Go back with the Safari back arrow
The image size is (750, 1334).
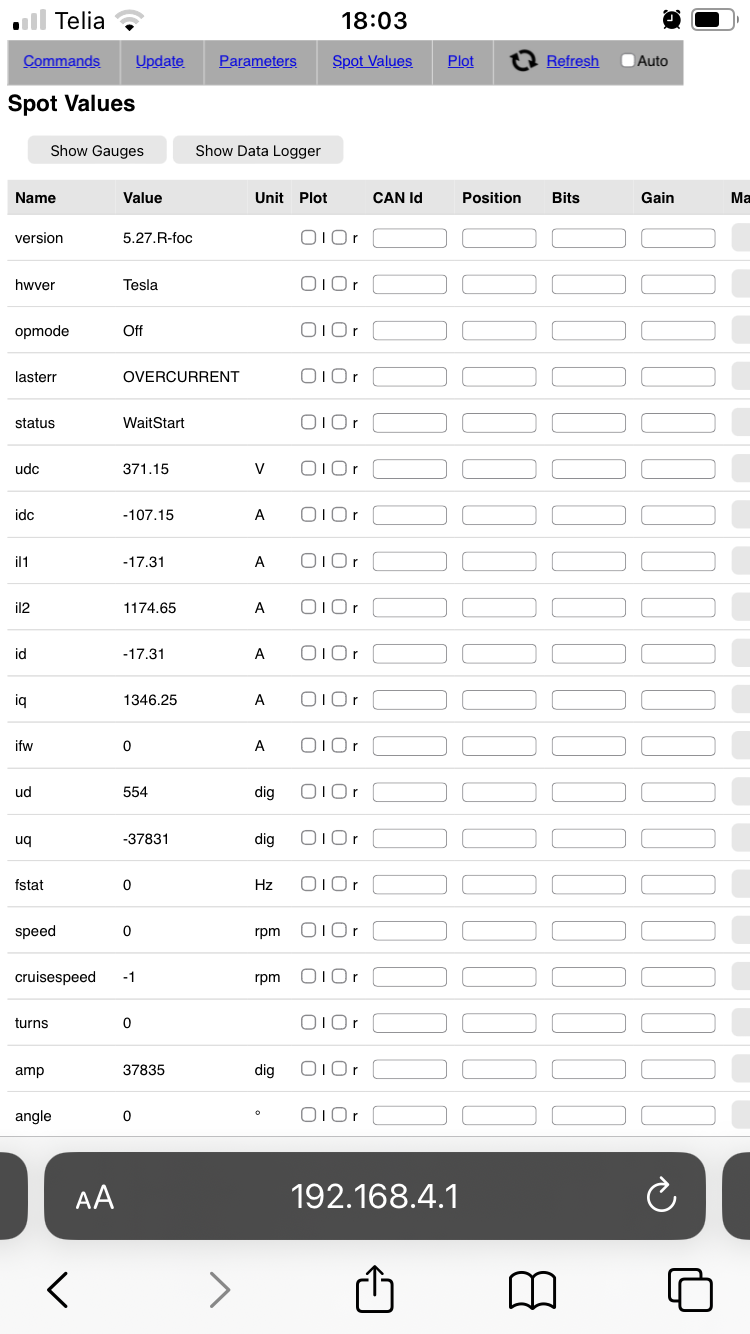(58, 1290)
